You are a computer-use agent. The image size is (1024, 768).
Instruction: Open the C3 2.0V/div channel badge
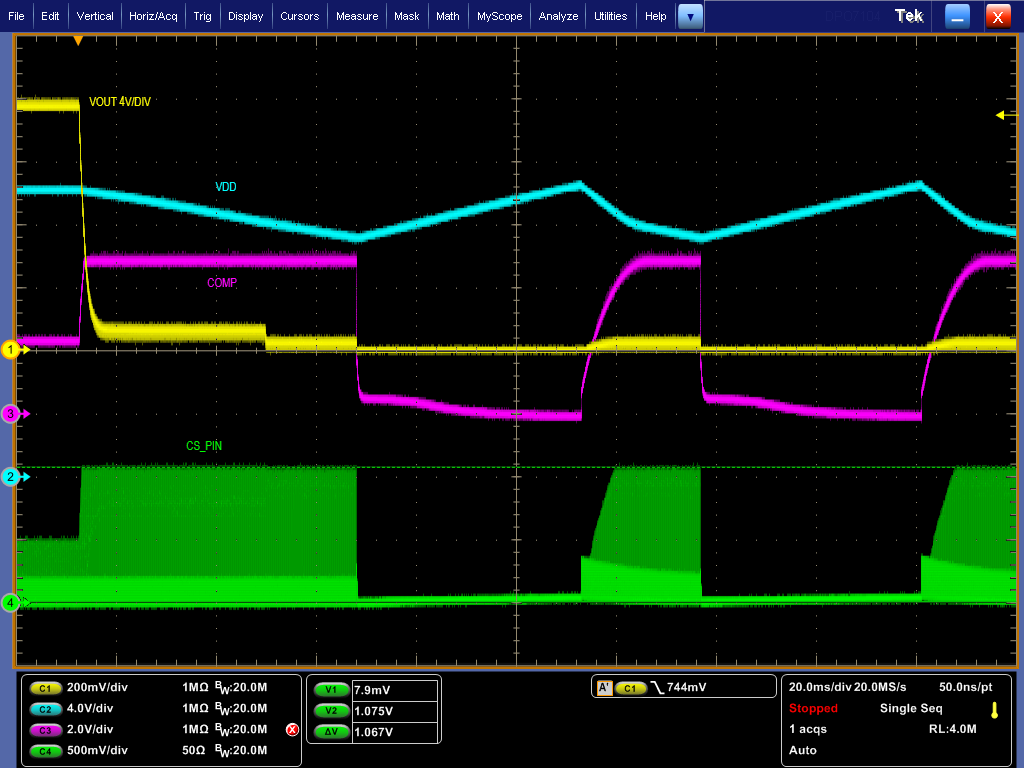pos(44,730)
